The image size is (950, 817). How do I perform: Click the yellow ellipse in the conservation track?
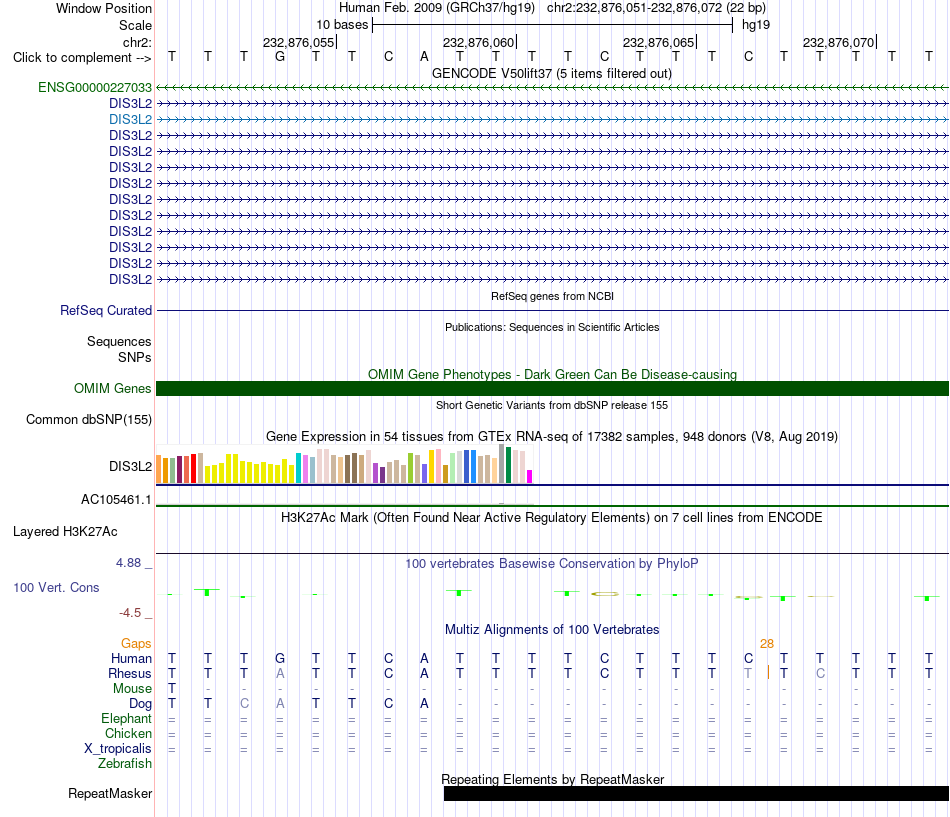605,594
